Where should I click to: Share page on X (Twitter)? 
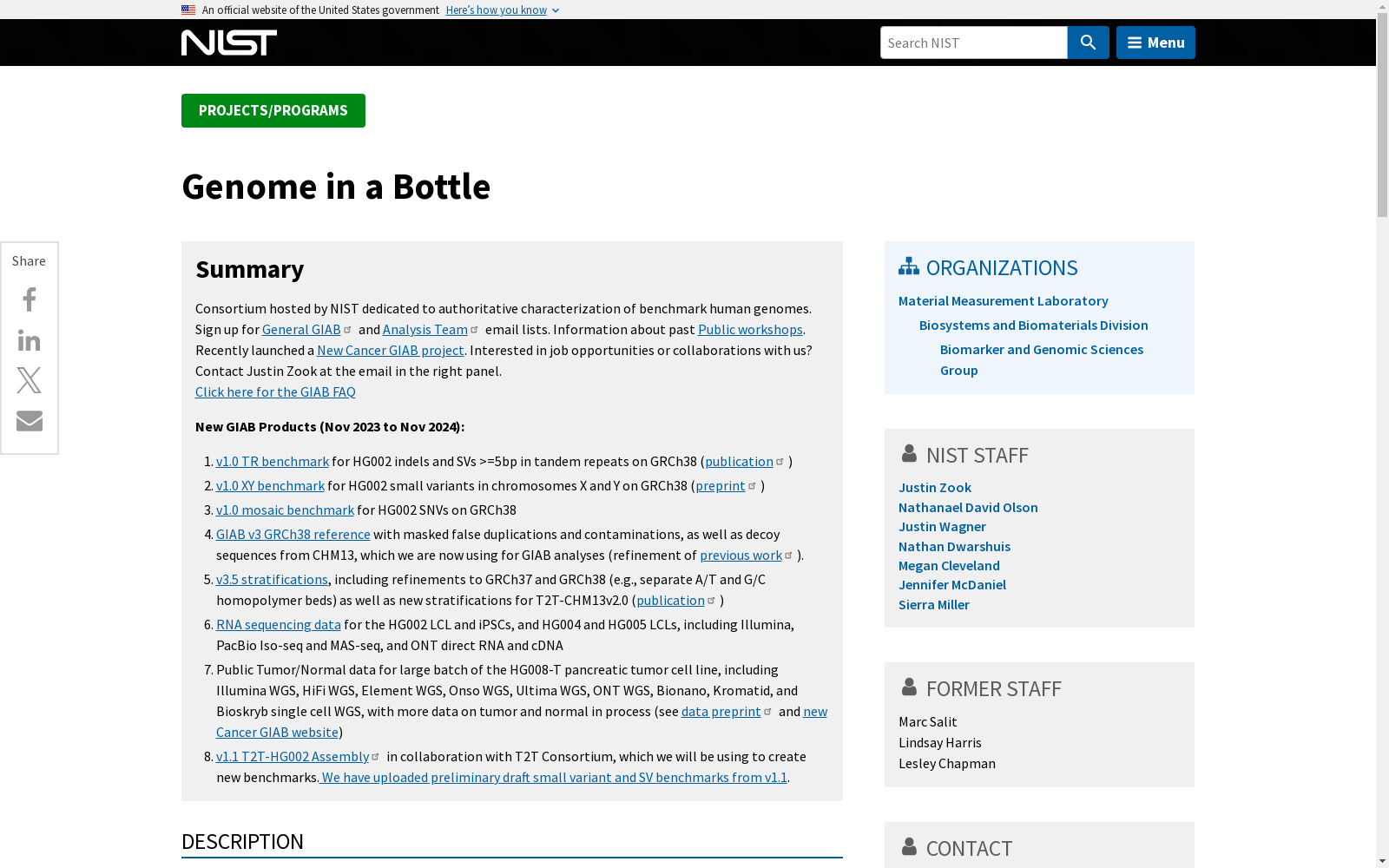[x=30, y=380]
